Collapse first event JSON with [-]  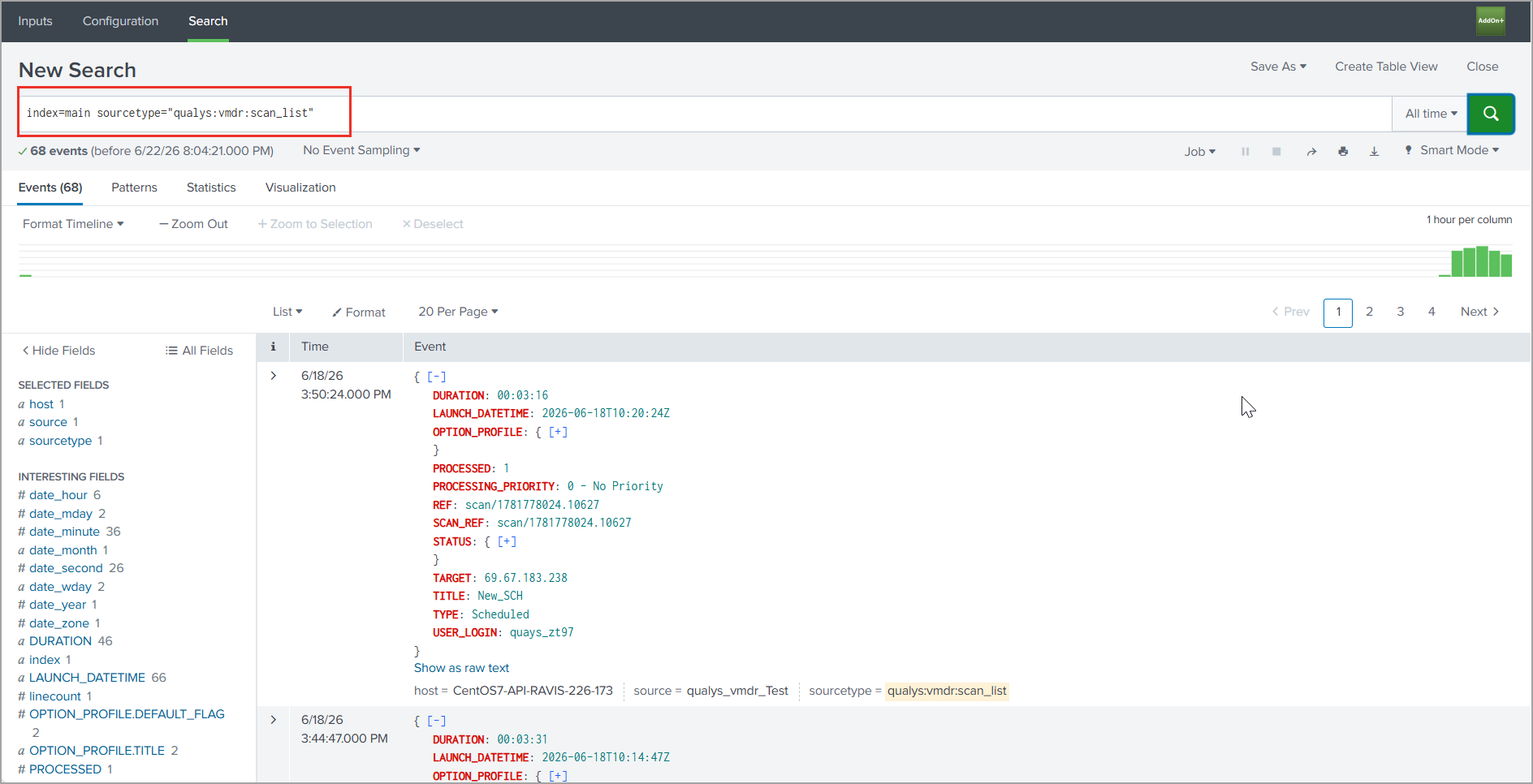pos(437,377)
